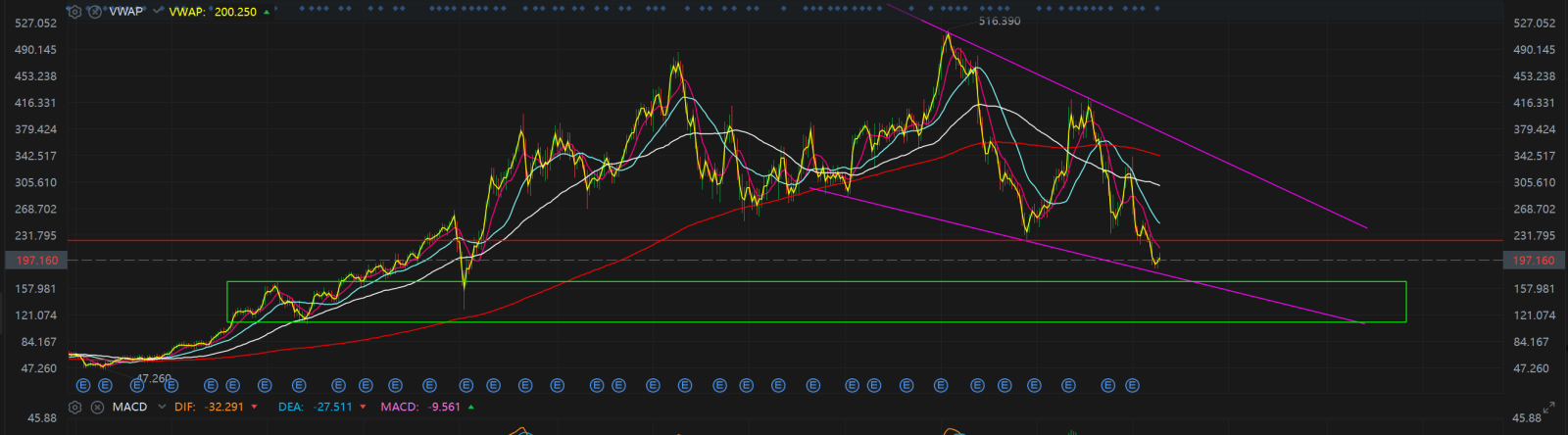Select the MACD indicator name label
The width and height of the screenshot is (1568, 435).
point(129,407)
